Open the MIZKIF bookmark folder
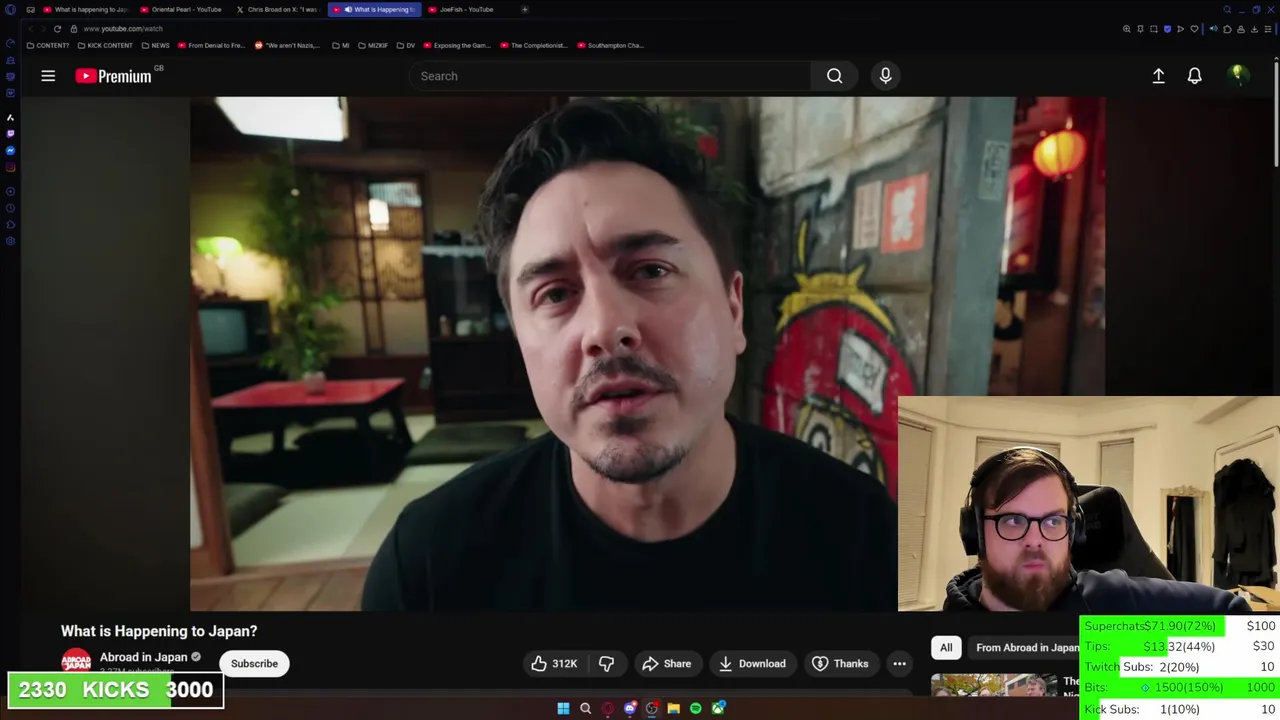This screenshot has width=1280, height=720. (372, 45)
